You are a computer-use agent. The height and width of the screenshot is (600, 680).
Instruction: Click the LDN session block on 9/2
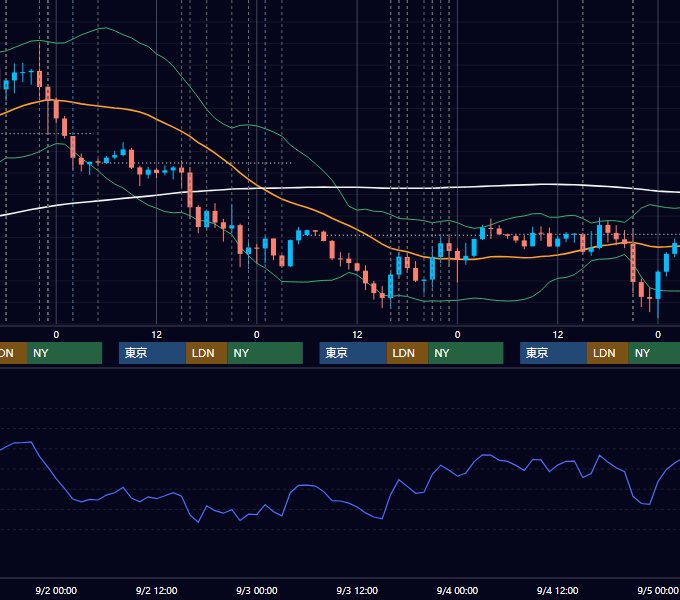(206, 353)
